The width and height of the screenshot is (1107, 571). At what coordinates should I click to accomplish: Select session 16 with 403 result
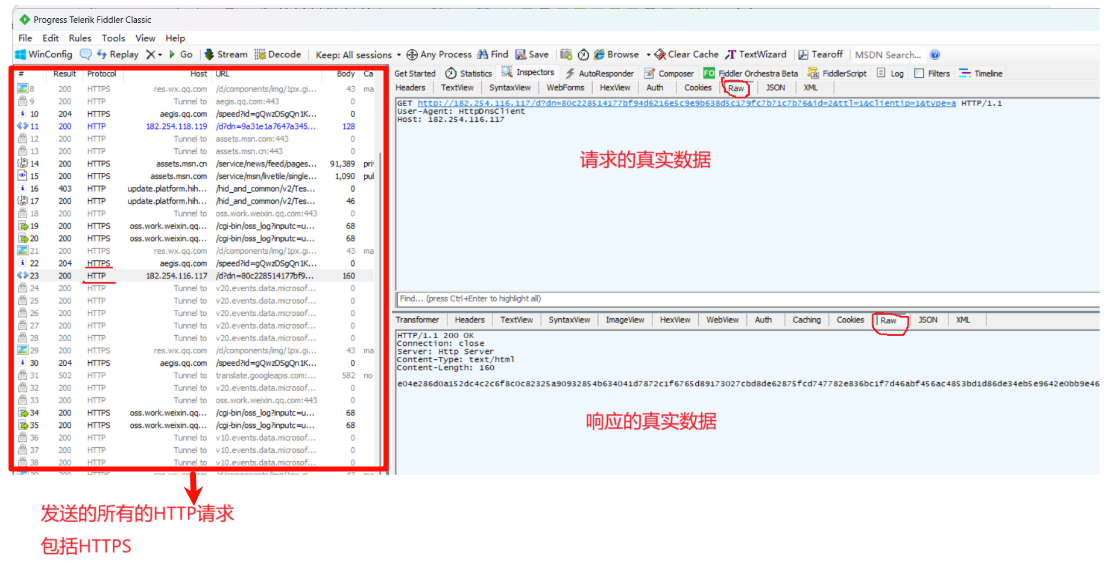196,188
